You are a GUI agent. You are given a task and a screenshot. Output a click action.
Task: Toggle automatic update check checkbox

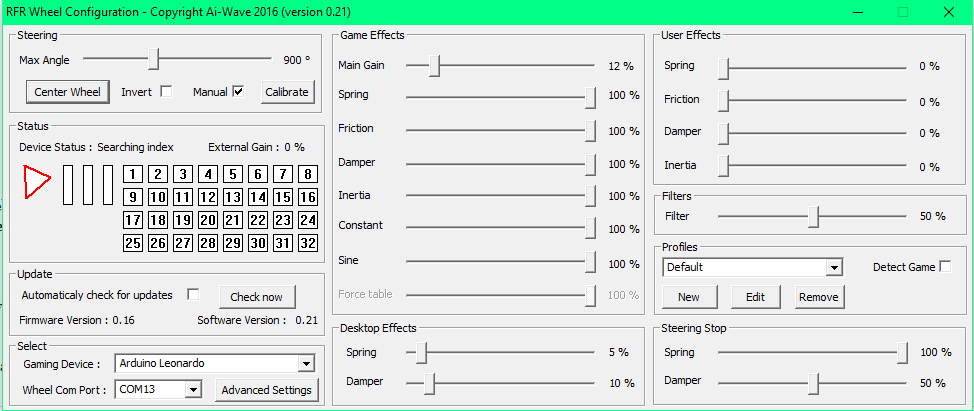tap(193, 294)
